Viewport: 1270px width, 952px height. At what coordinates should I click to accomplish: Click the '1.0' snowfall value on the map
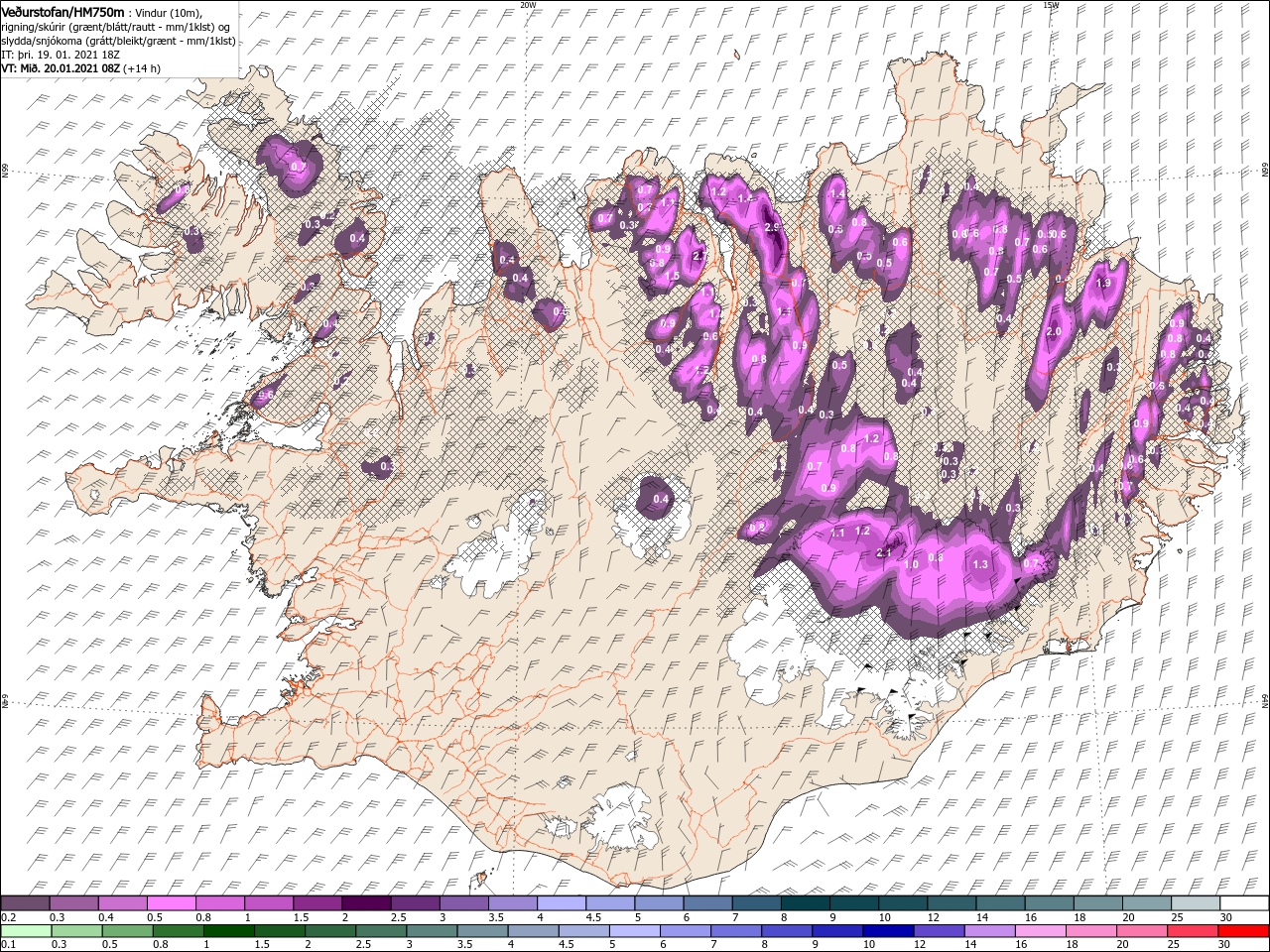click(911, 564)
